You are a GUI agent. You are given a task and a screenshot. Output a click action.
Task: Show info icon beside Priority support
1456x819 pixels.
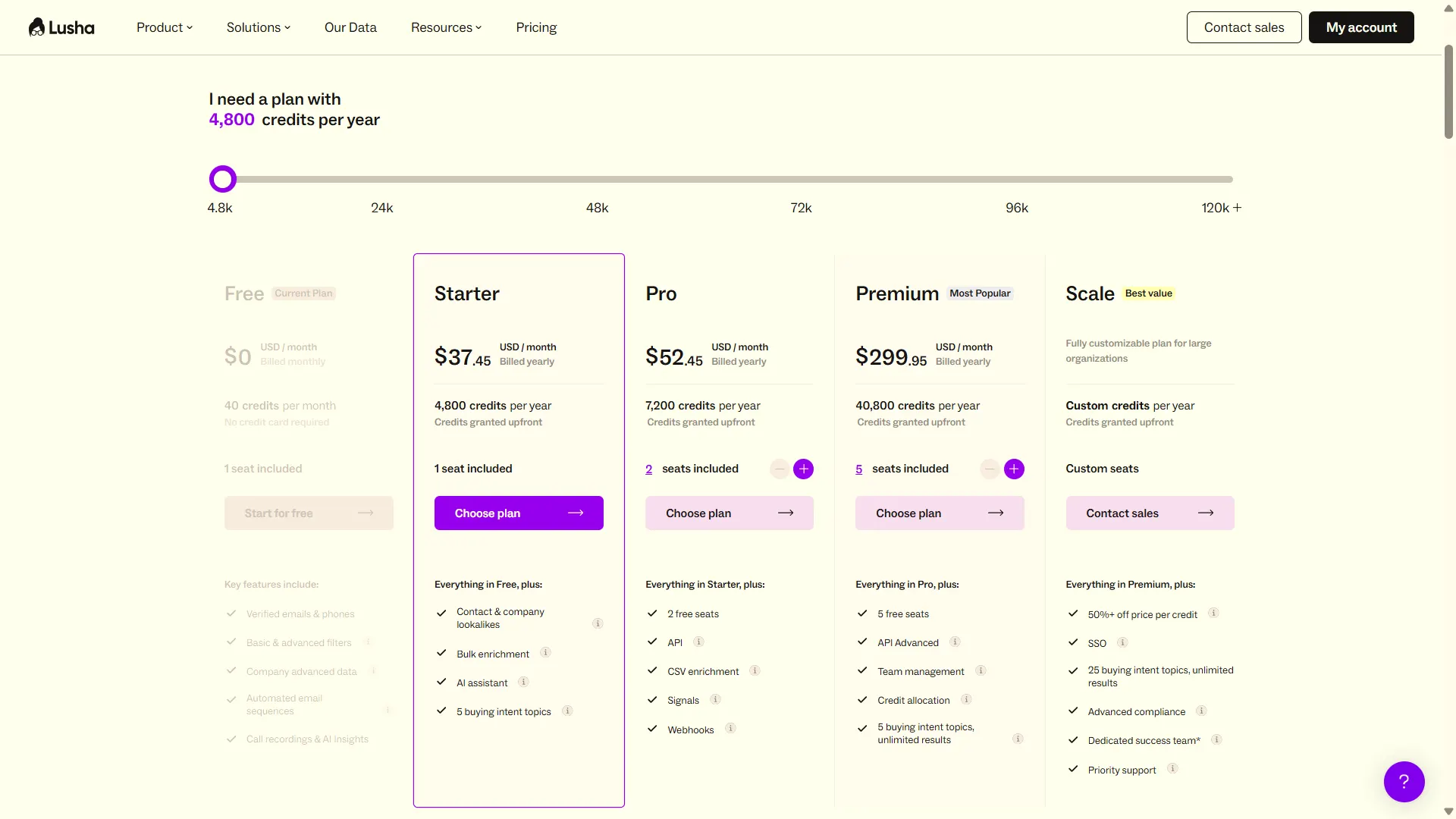pyautogui.click(x=1172, y=768)
